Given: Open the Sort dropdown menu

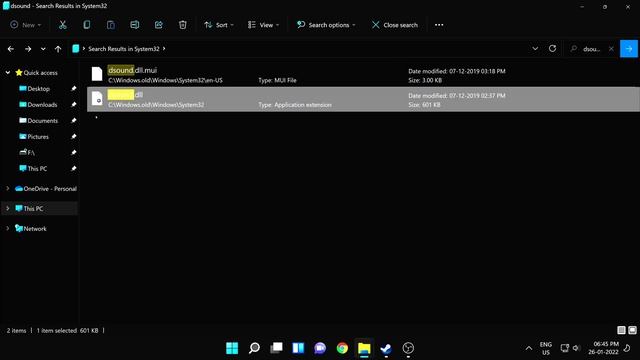Looking at the screenshot, I should point(219,25).
